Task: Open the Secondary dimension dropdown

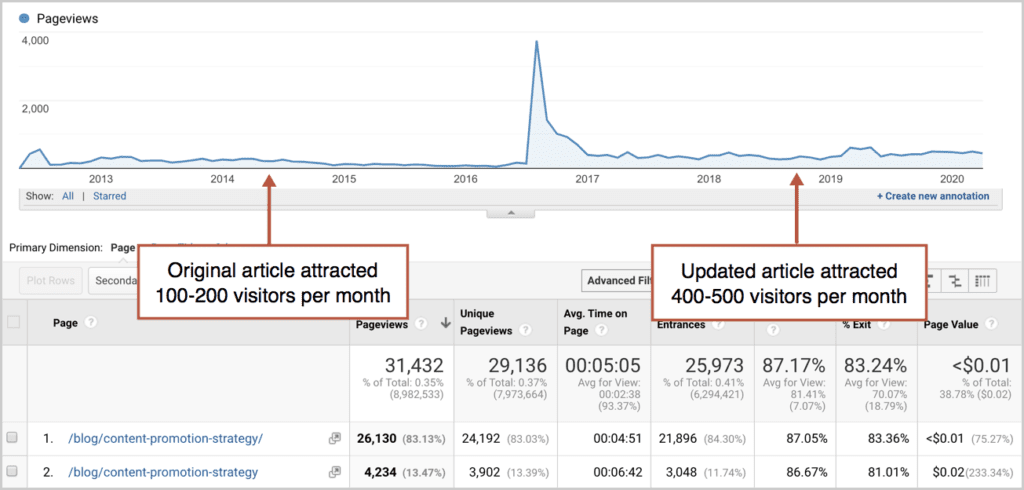Action: pos(112,281)
